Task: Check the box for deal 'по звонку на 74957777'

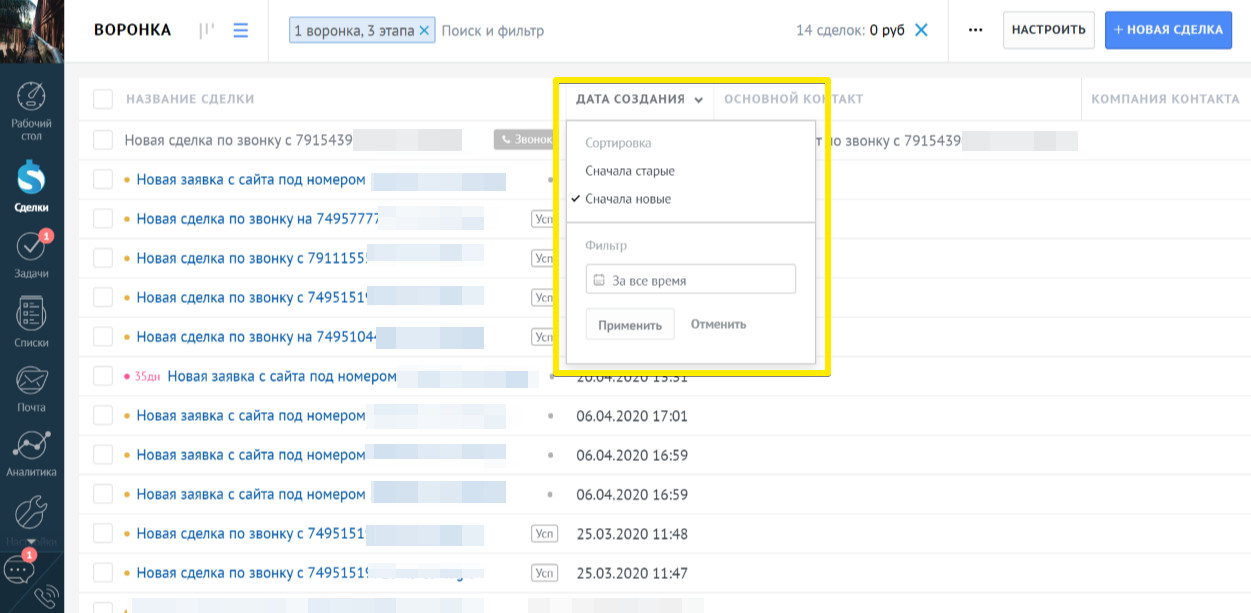Action: coord(103,219)
